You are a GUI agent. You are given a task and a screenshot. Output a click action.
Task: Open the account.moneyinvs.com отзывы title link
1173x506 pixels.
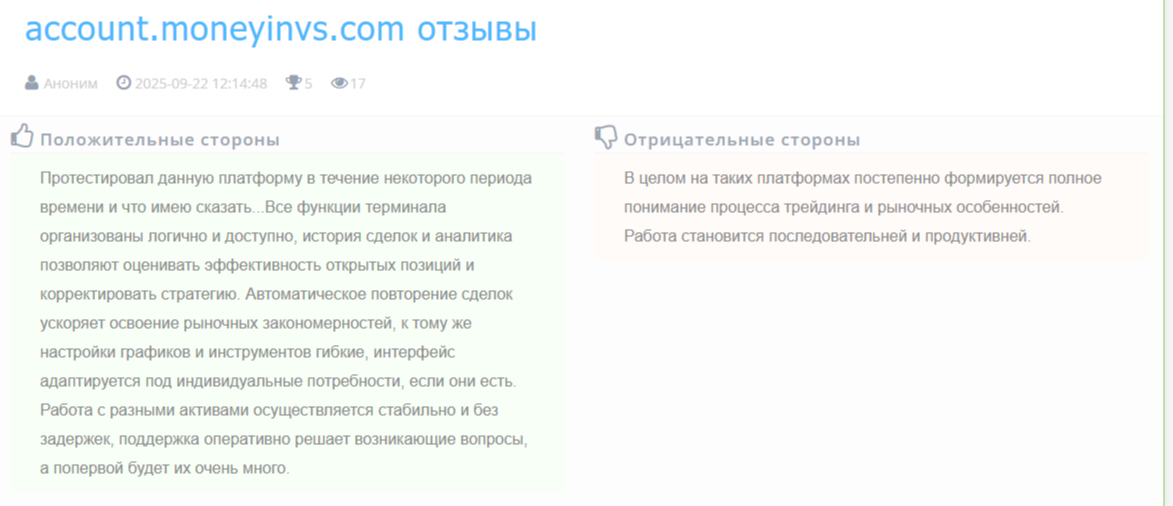point(281,29)
